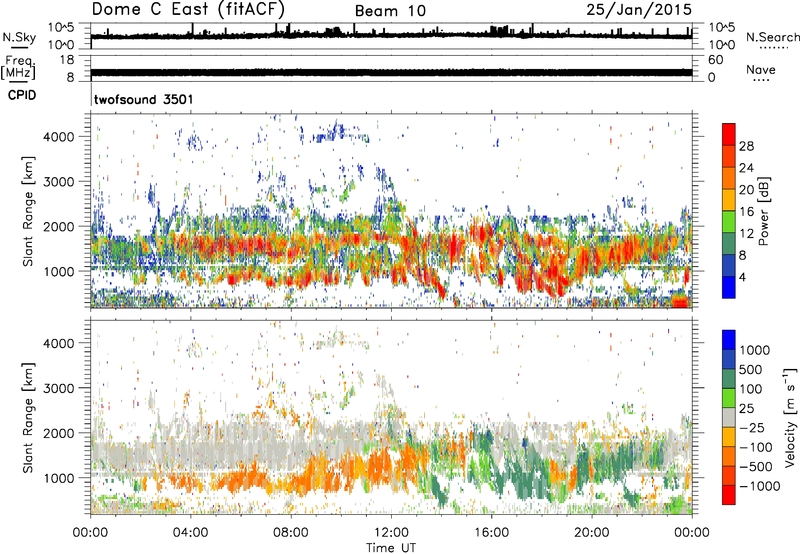
Task: Click the power panel 'Slant Range [km]' label
Action: (28, 211)
